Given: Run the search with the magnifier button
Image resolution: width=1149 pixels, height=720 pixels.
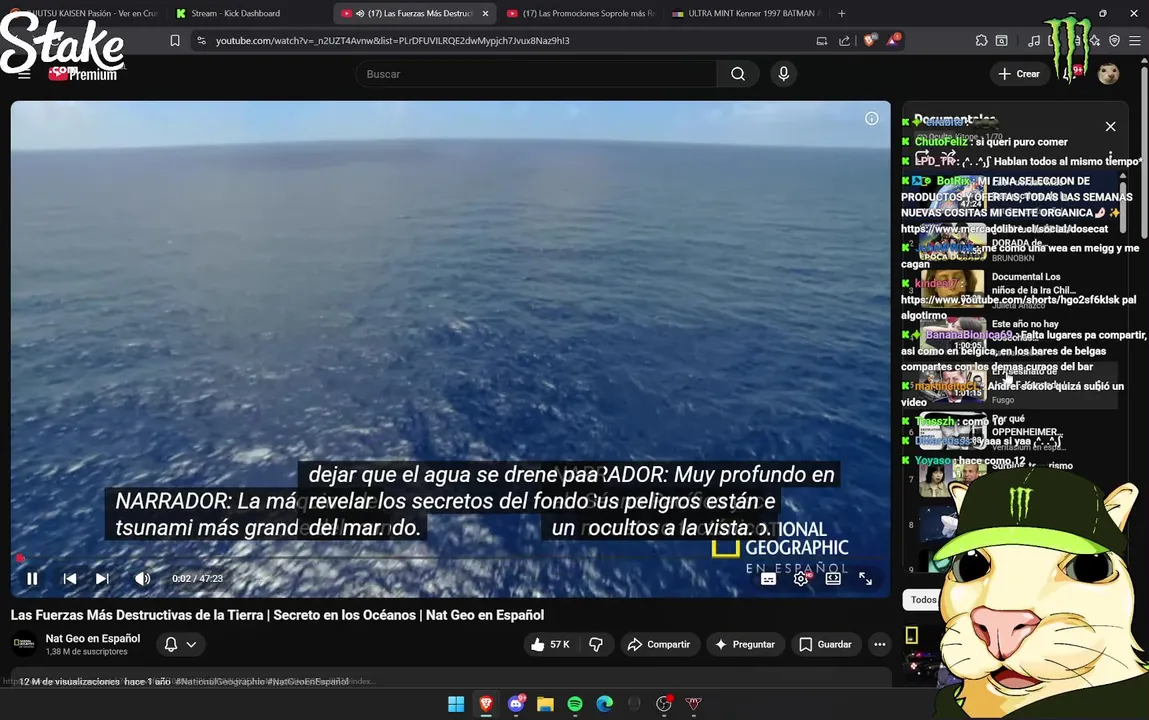Looking at the screenshot, I should pyautogui.click(x=738, y=74).
